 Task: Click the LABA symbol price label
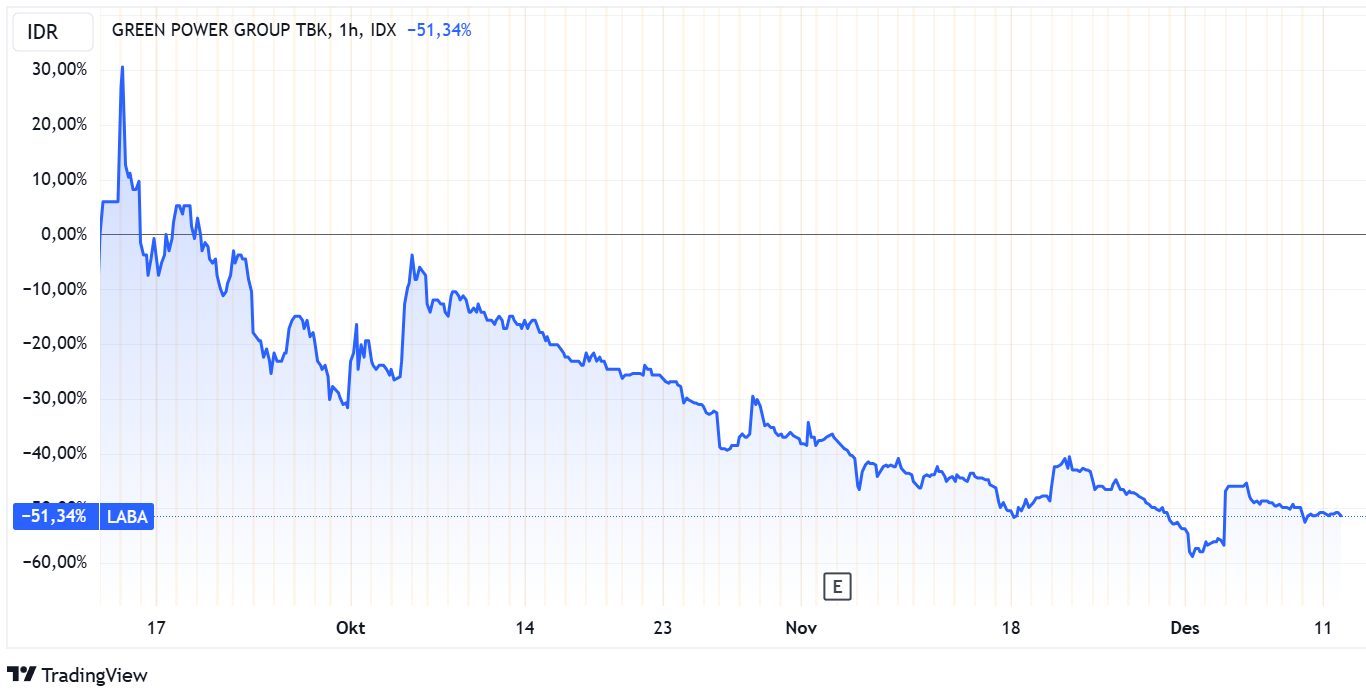pyautogui.click(x=127, y=517)
